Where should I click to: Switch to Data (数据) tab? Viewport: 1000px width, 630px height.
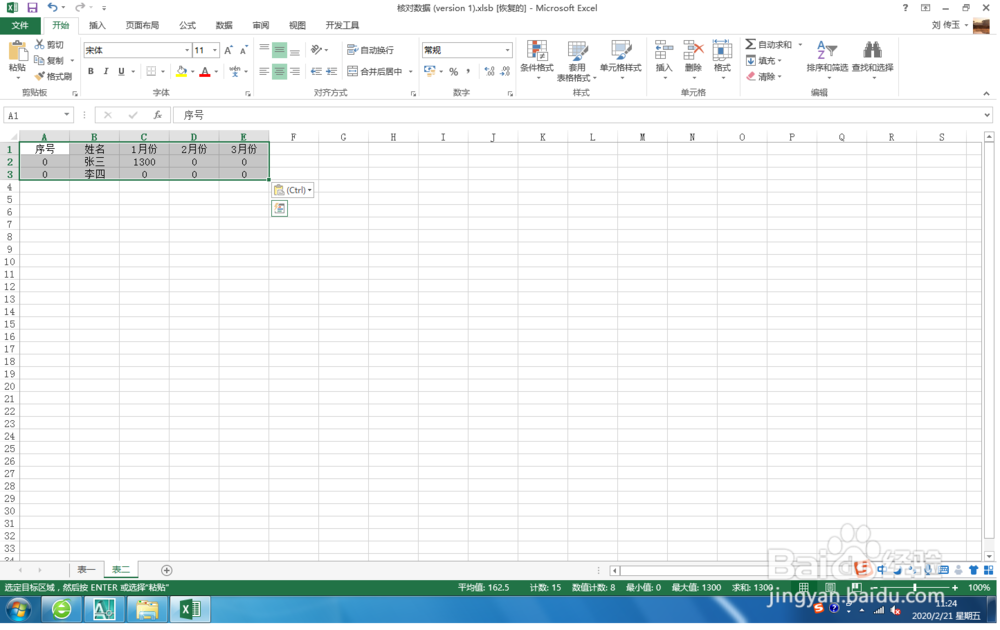click(224, 25)
